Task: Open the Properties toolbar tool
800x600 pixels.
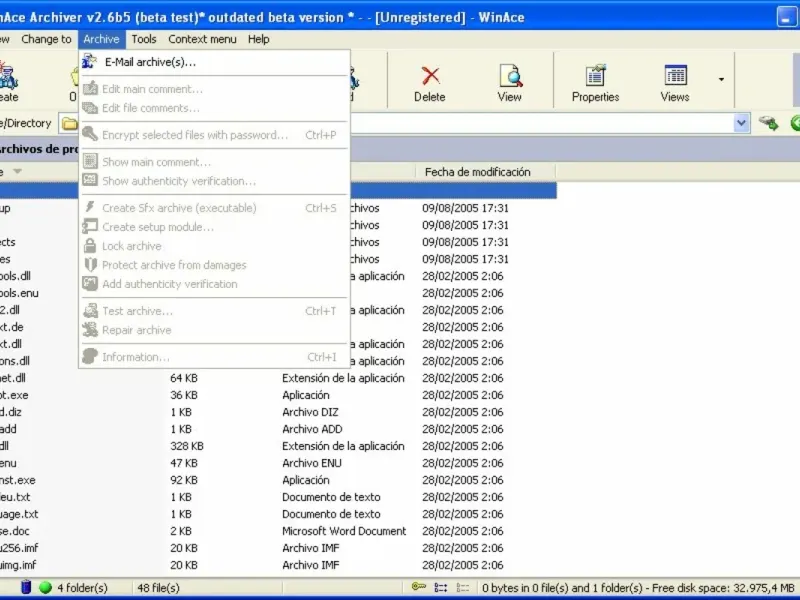Action: (595, 82)
